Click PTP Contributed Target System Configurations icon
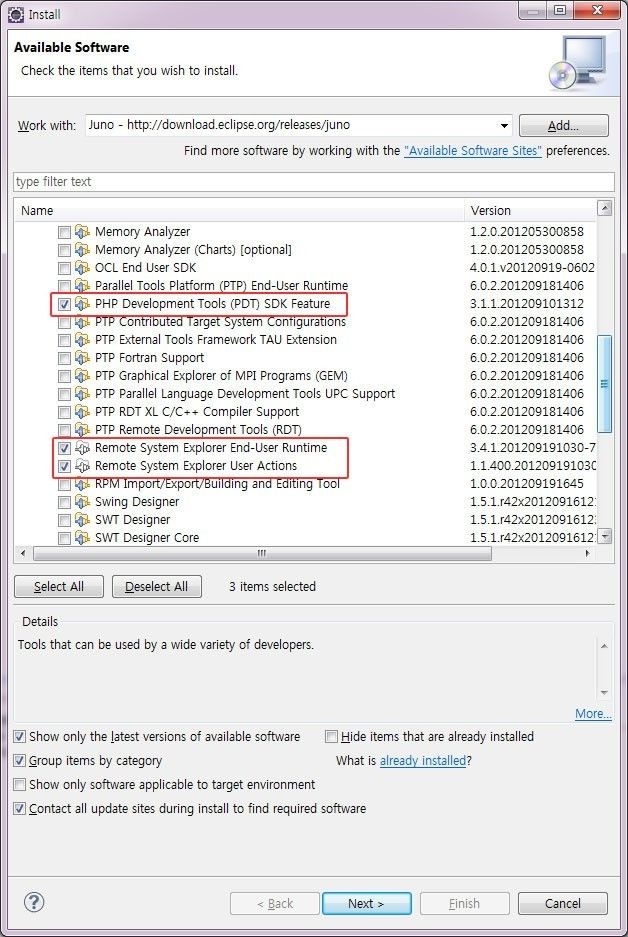This screenshot has width=628, height=937. tap(82, 321)
